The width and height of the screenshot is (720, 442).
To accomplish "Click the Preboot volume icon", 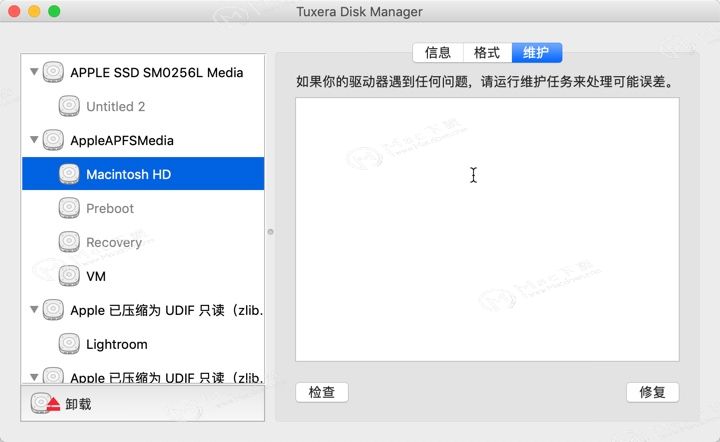I will (x=69, y=208).
